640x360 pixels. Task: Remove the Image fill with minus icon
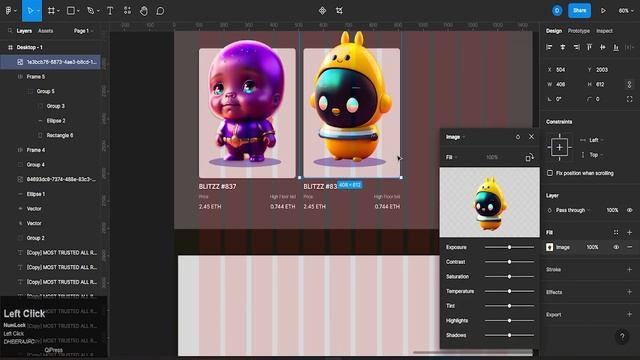coord(629,247)
